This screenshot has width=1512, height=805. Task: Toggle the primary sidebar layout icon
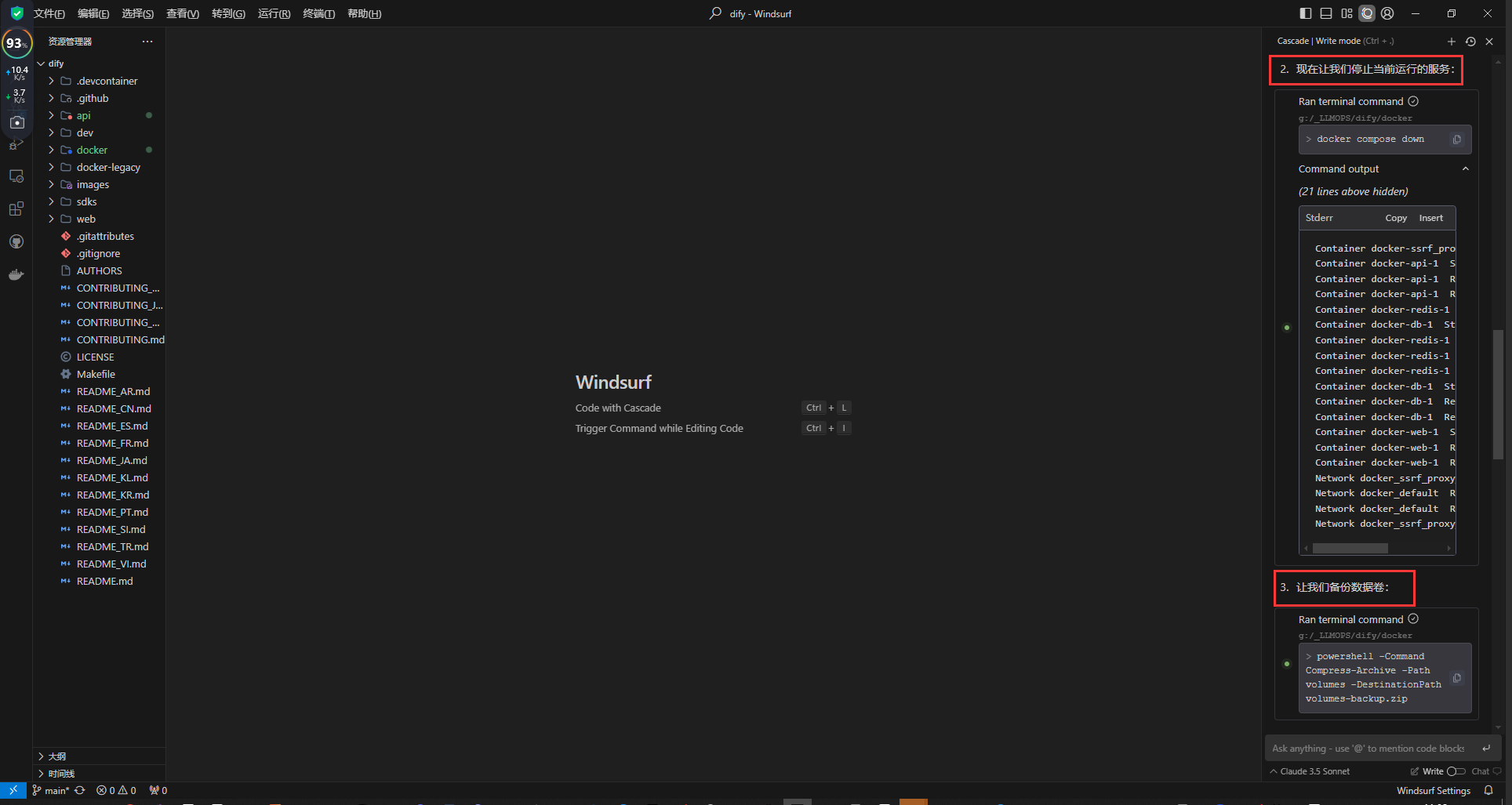(x=1306, y=13)
